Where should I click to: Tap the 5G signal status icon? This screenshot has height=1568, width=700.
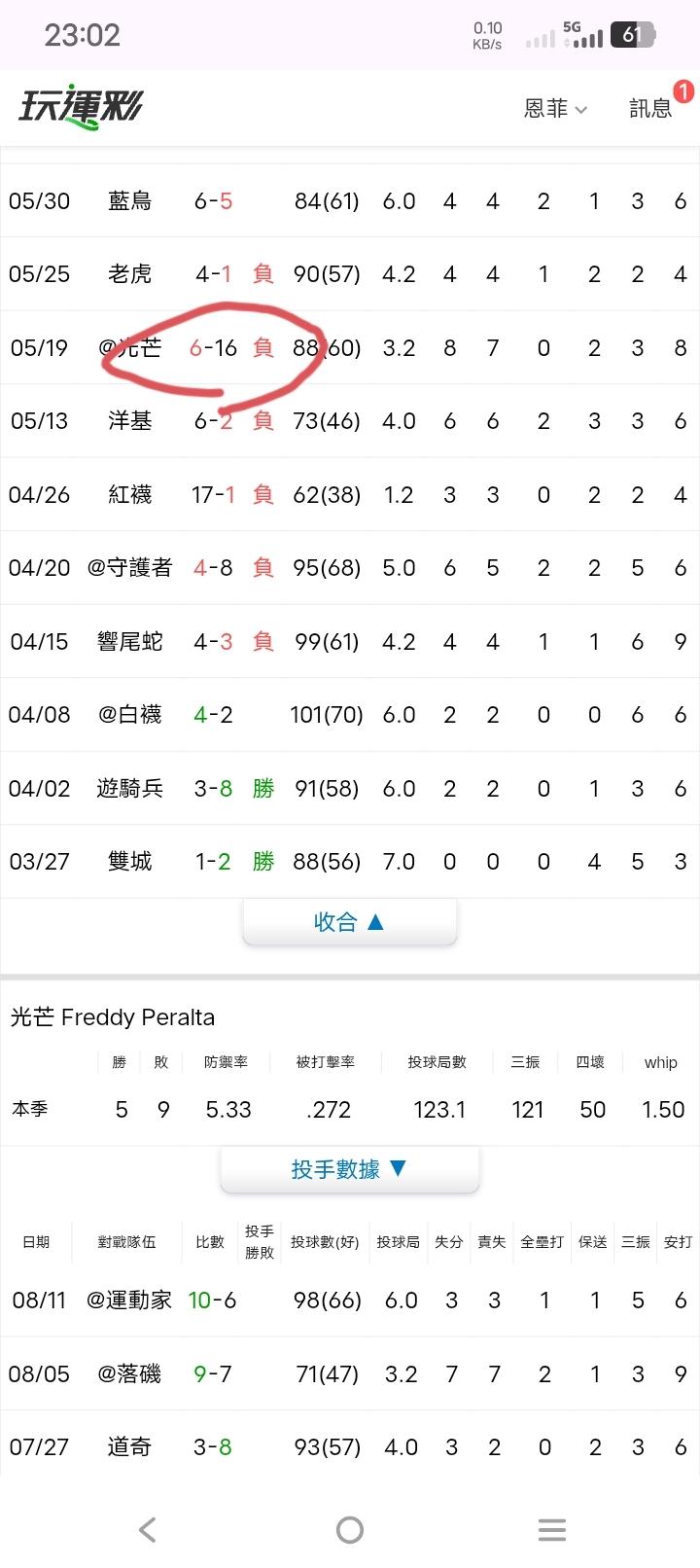pyautogui.click(x=582, y=35)
